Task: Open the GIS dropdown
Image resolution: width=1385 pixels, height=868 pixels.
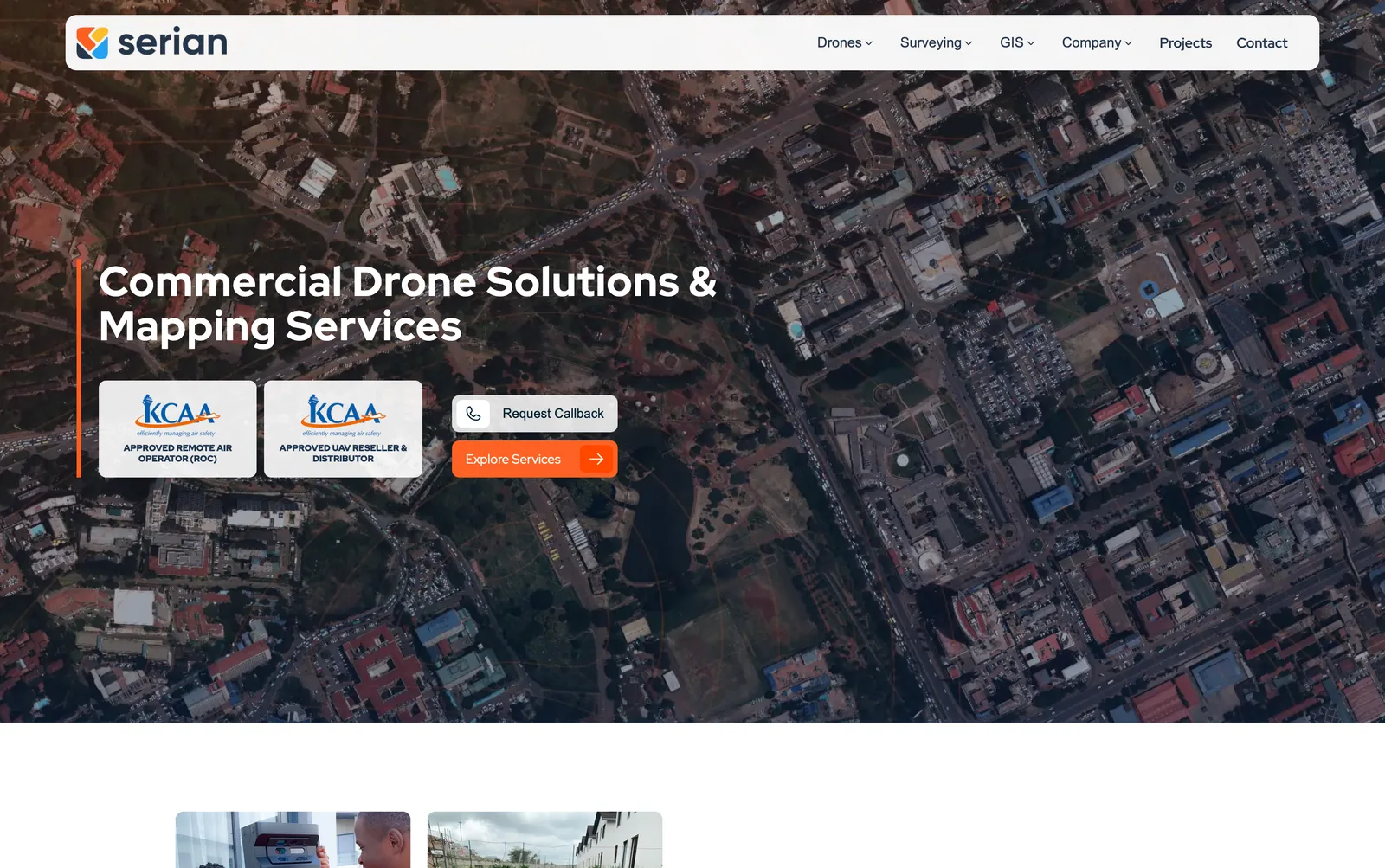Action: (1017, 42)
